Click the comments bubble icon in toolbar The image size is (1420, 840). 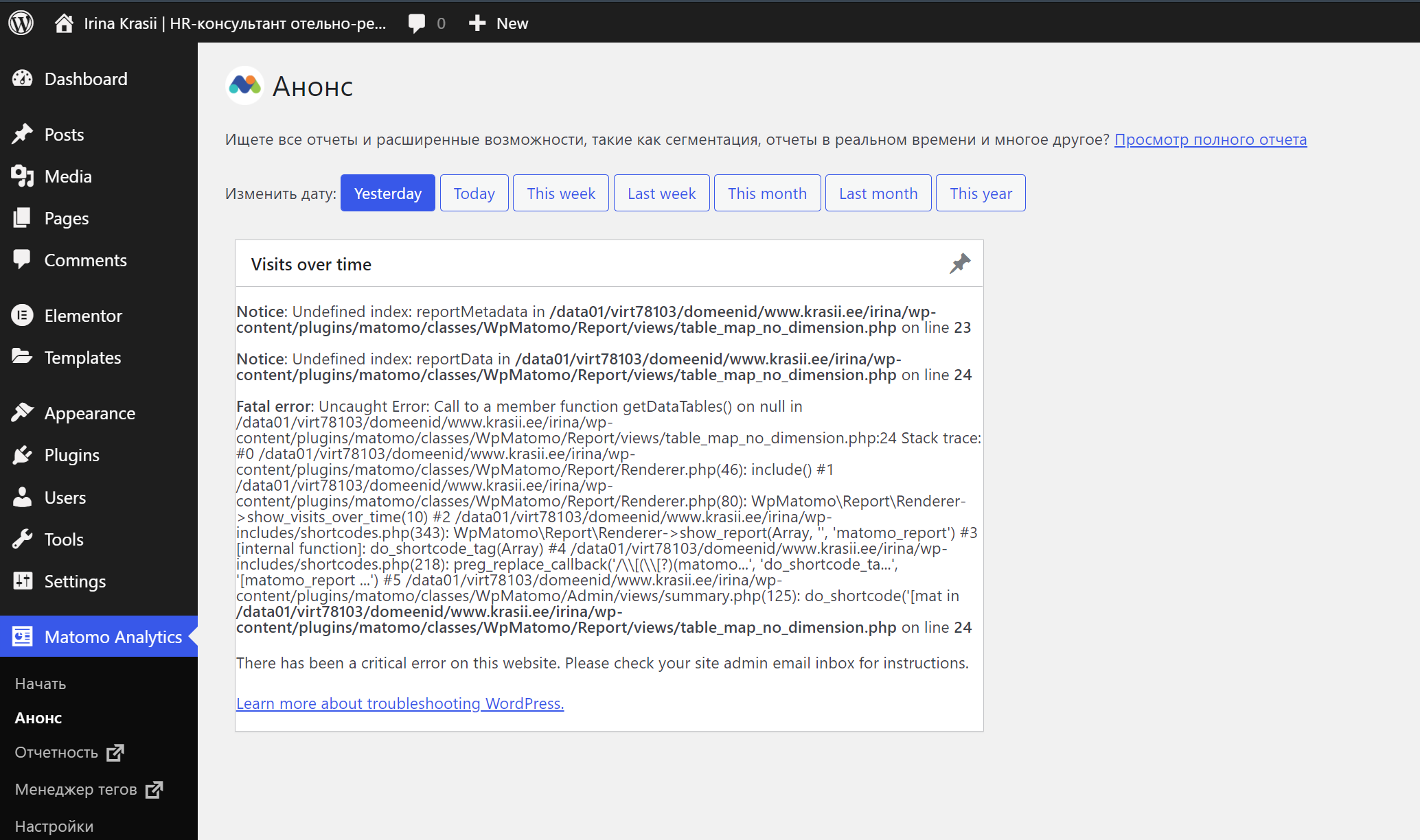416,23
